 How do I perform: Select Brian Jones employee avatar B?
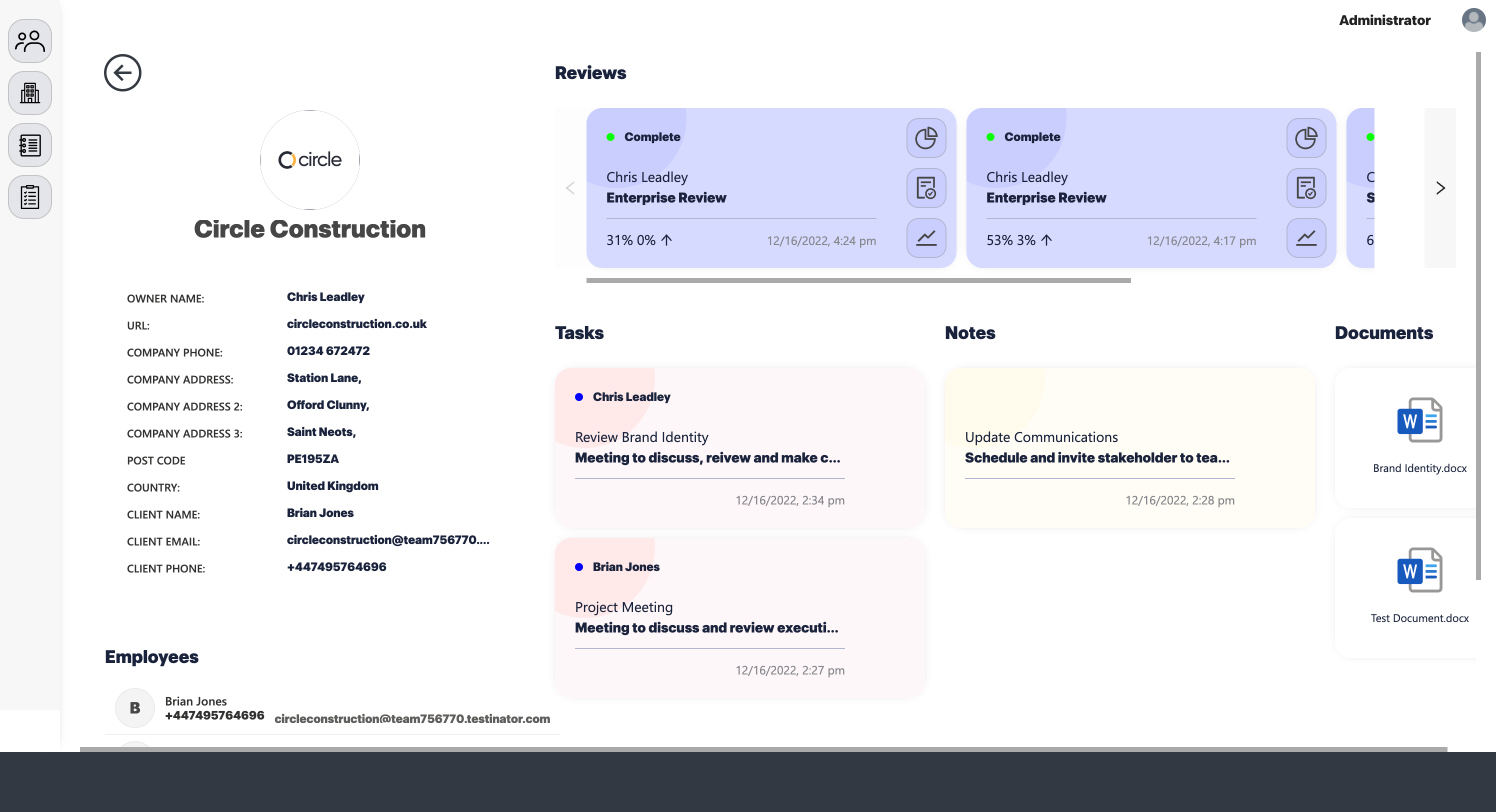135,708
